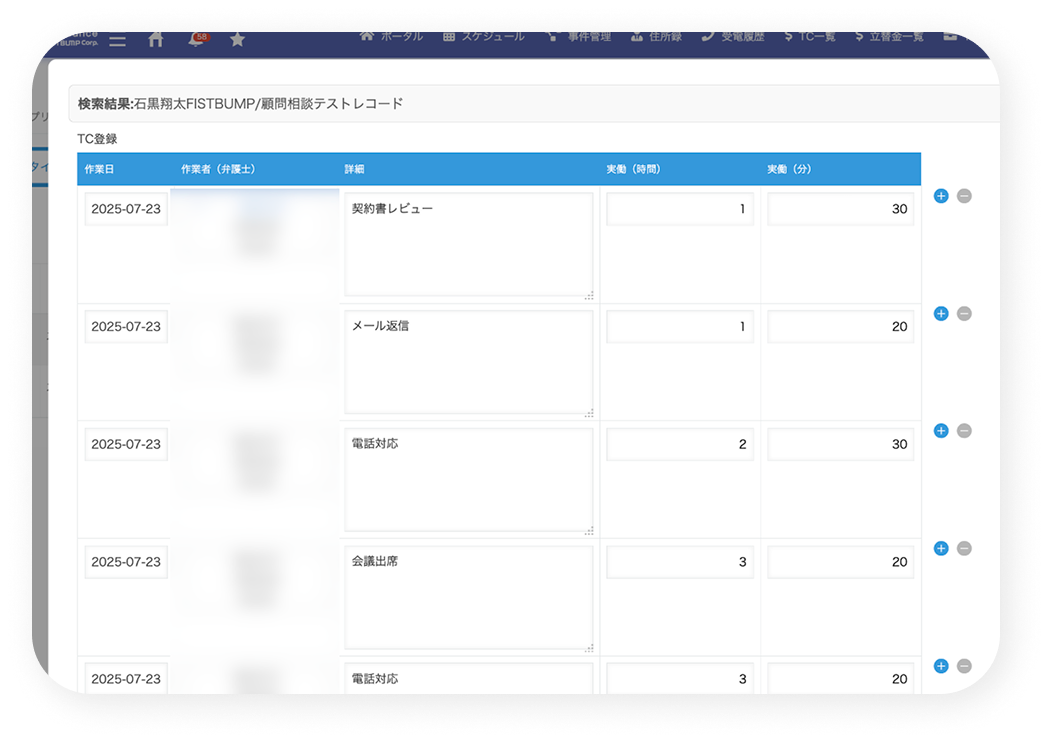Open 事件管理 in top navigation
The height and width of the screenshot is (742, 1048).
point(579,36)
